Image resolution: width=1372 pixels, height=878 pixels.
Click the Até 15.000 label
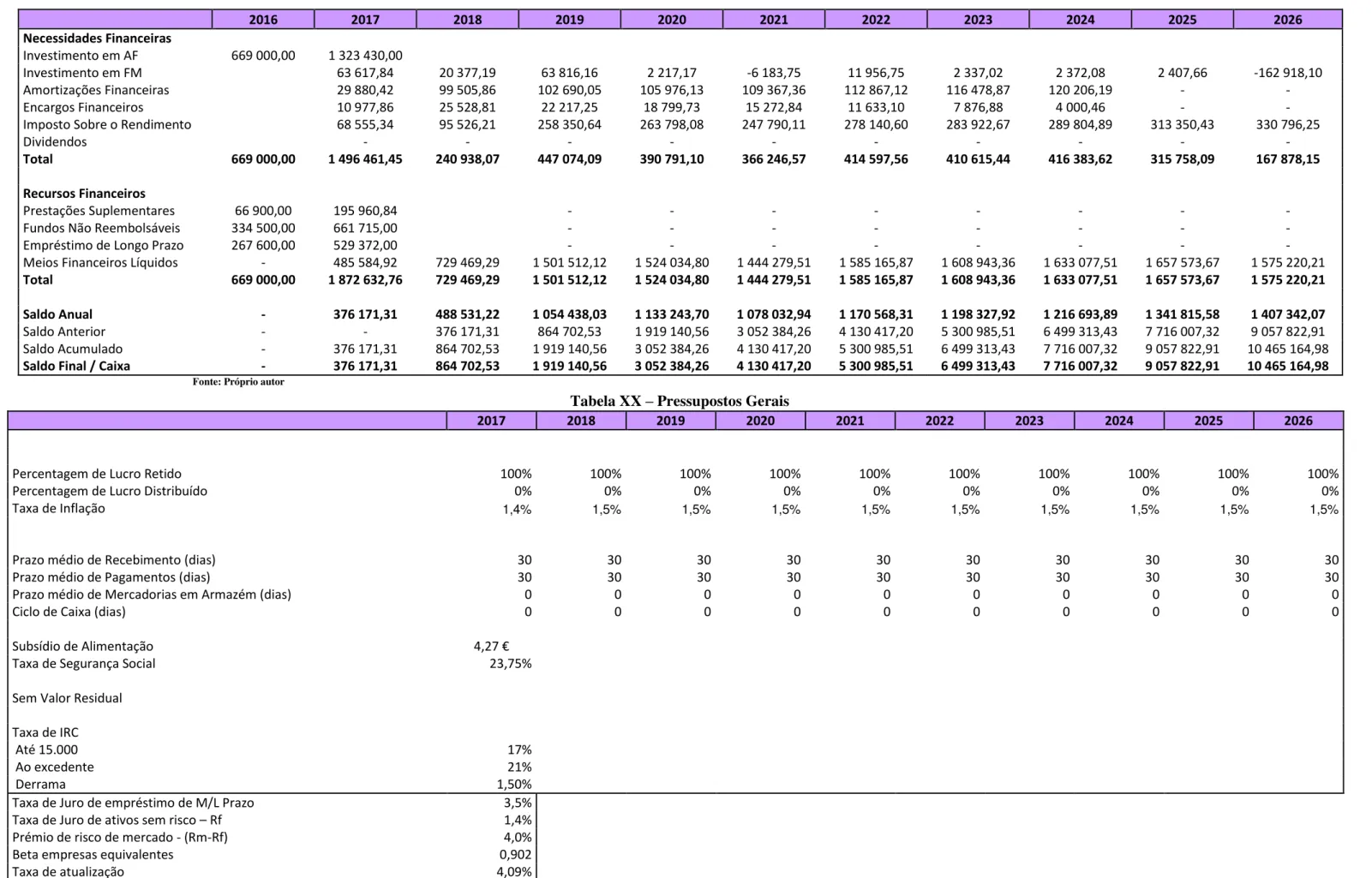click(x=47, y=750)
